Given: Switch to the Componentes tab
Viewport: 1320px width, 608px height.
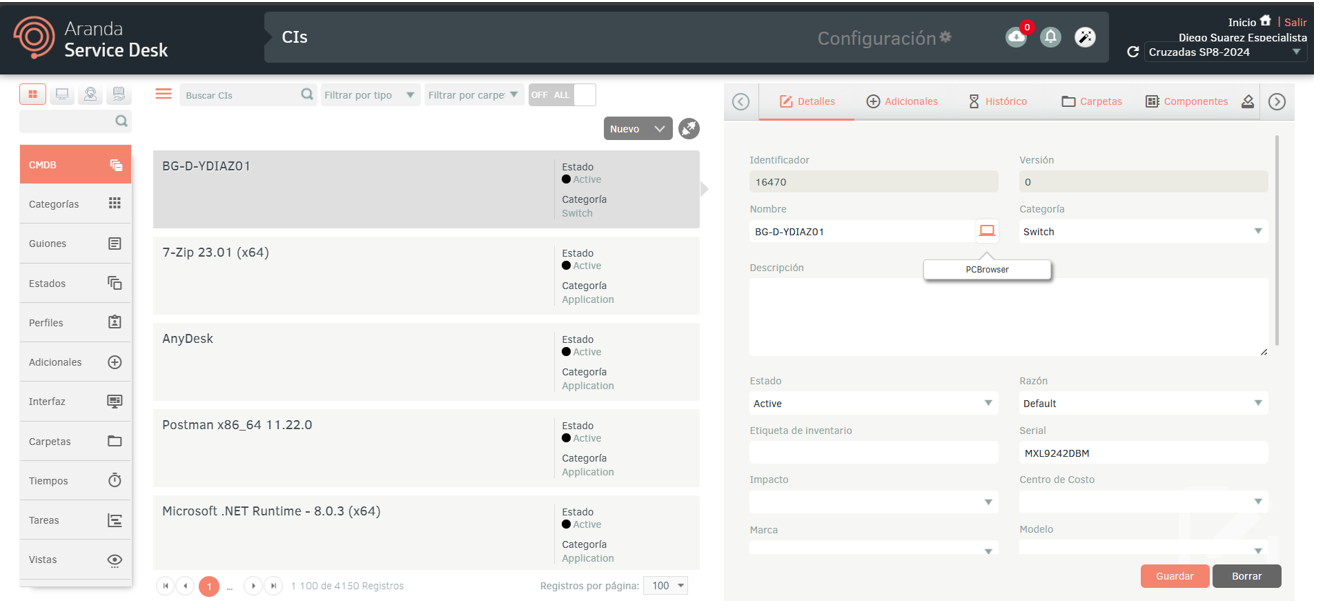Looking at the screenshot, I should point(1187,101).
